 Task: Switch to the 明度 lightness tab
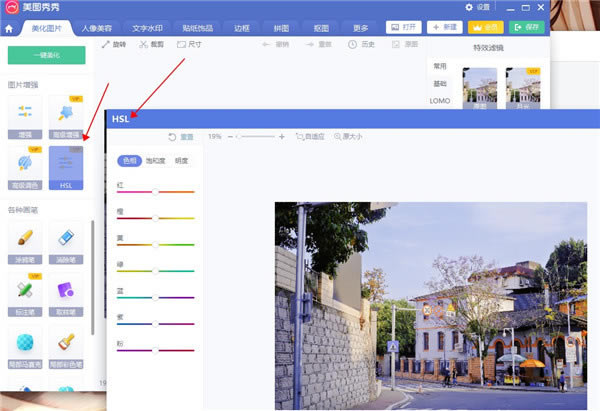coord(181,161)
